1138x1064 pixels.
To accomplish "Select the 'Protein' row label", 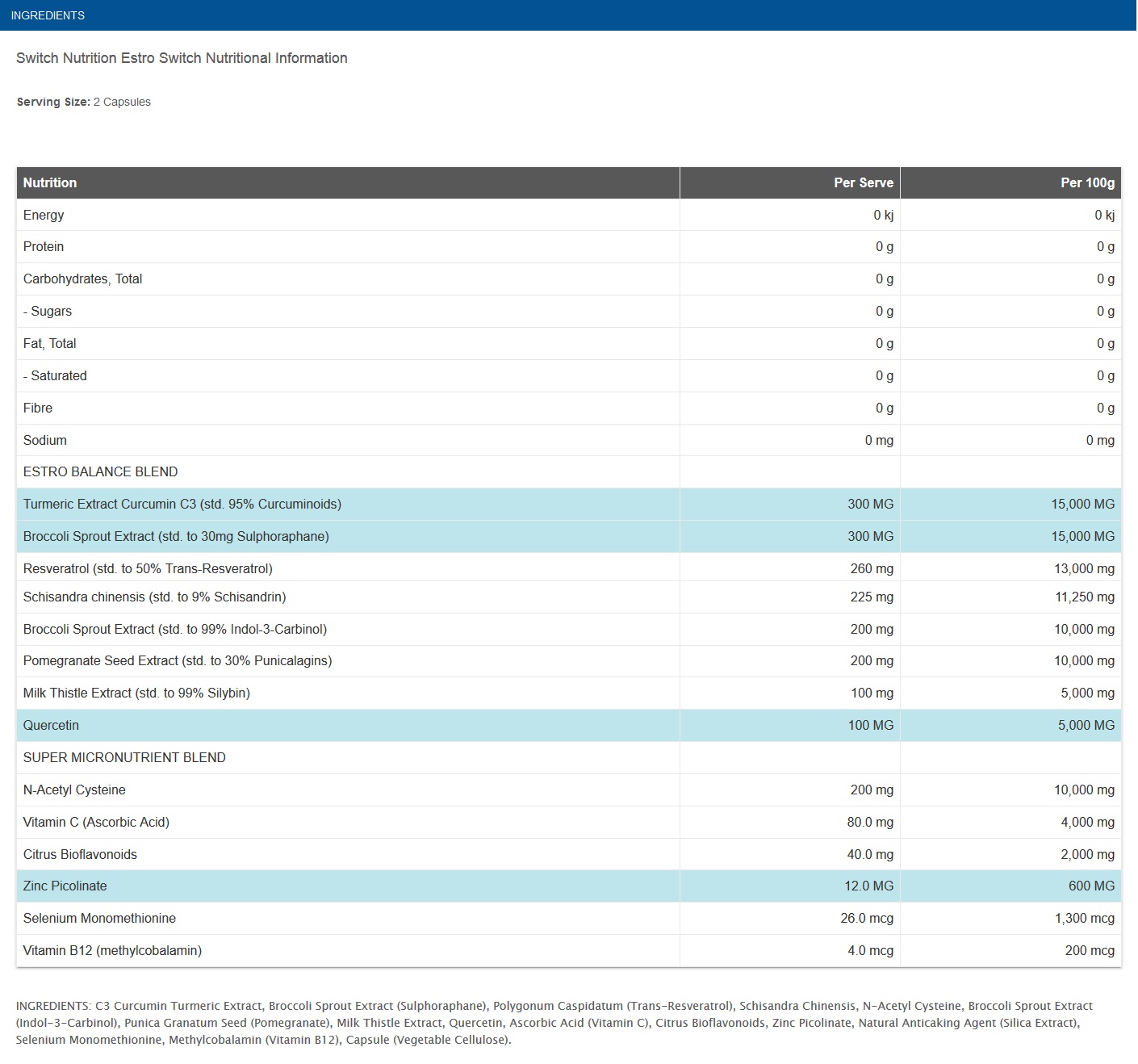I will (x=44, y=247).
